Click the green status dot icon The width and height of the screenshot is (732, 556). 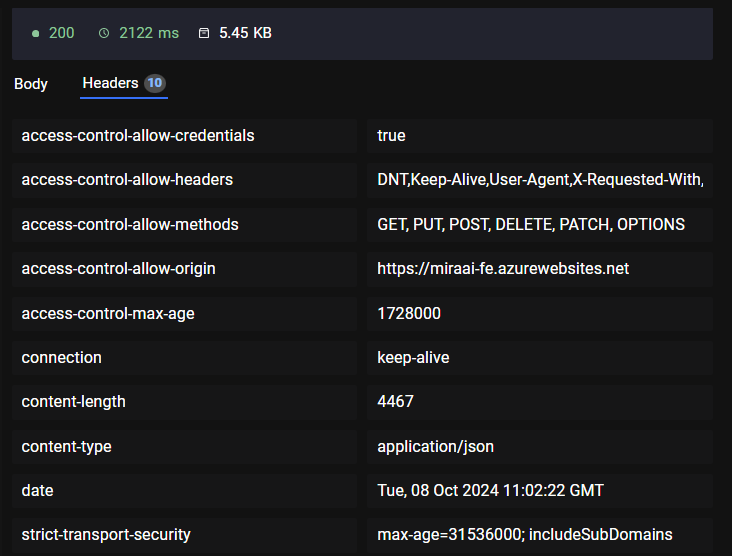coord(36,33)
